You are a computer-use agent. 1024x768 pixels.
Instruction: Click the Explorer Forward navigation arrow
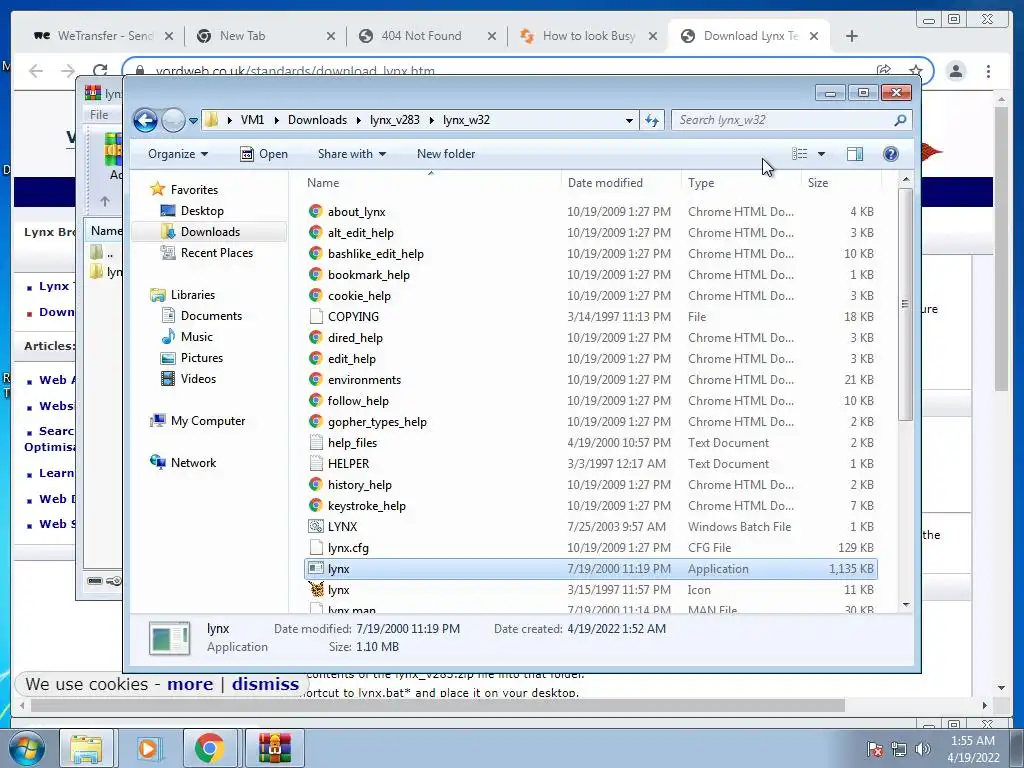click(173, 120)
